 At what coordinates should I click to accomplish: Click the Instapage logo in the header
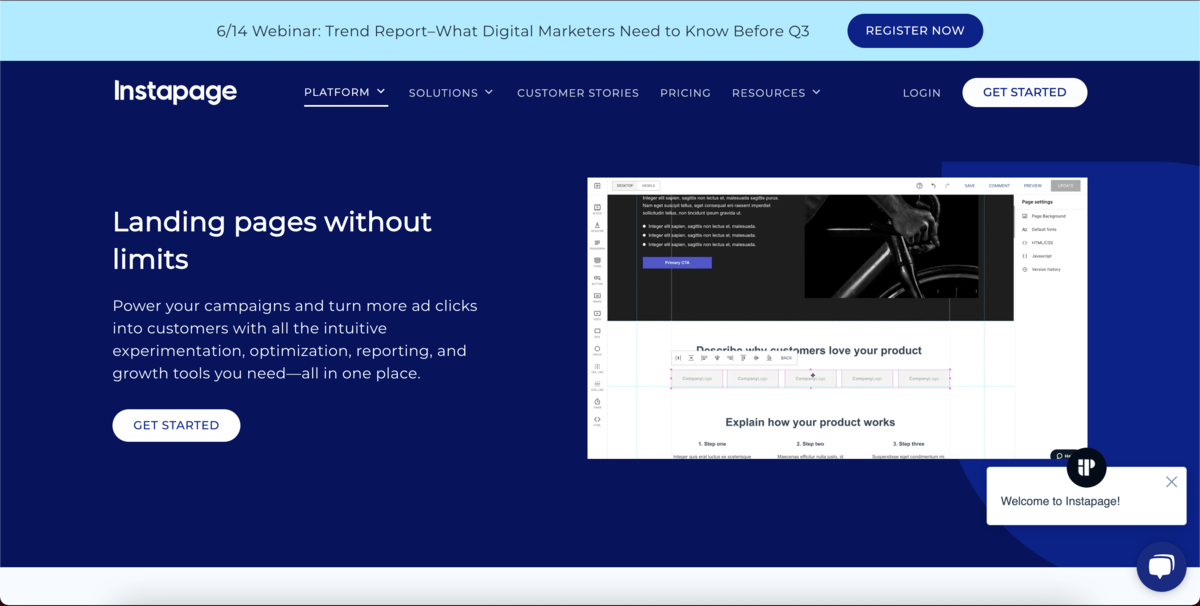point(175,92)
